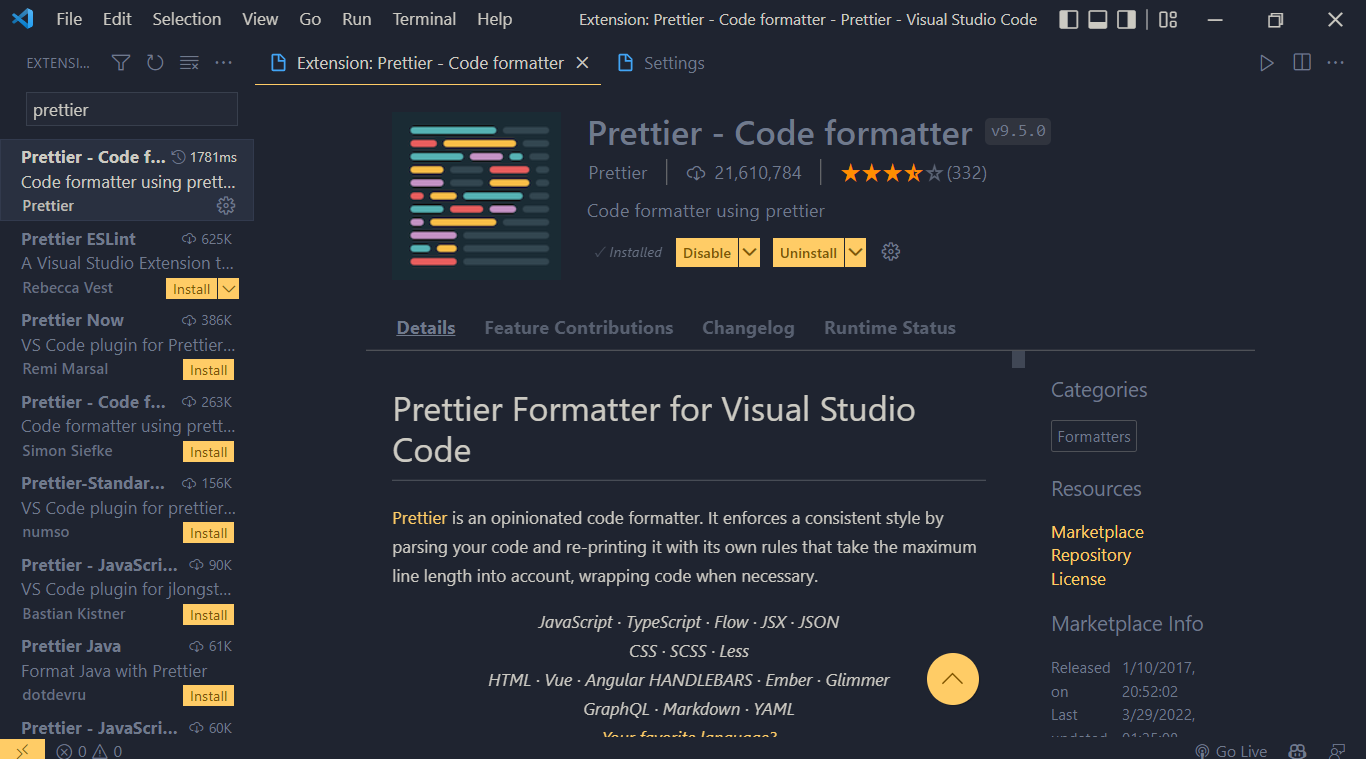Open Extensions sidebar more actions menu
The height and width of the screenshot is (759, 1366).
coord(224,63)
